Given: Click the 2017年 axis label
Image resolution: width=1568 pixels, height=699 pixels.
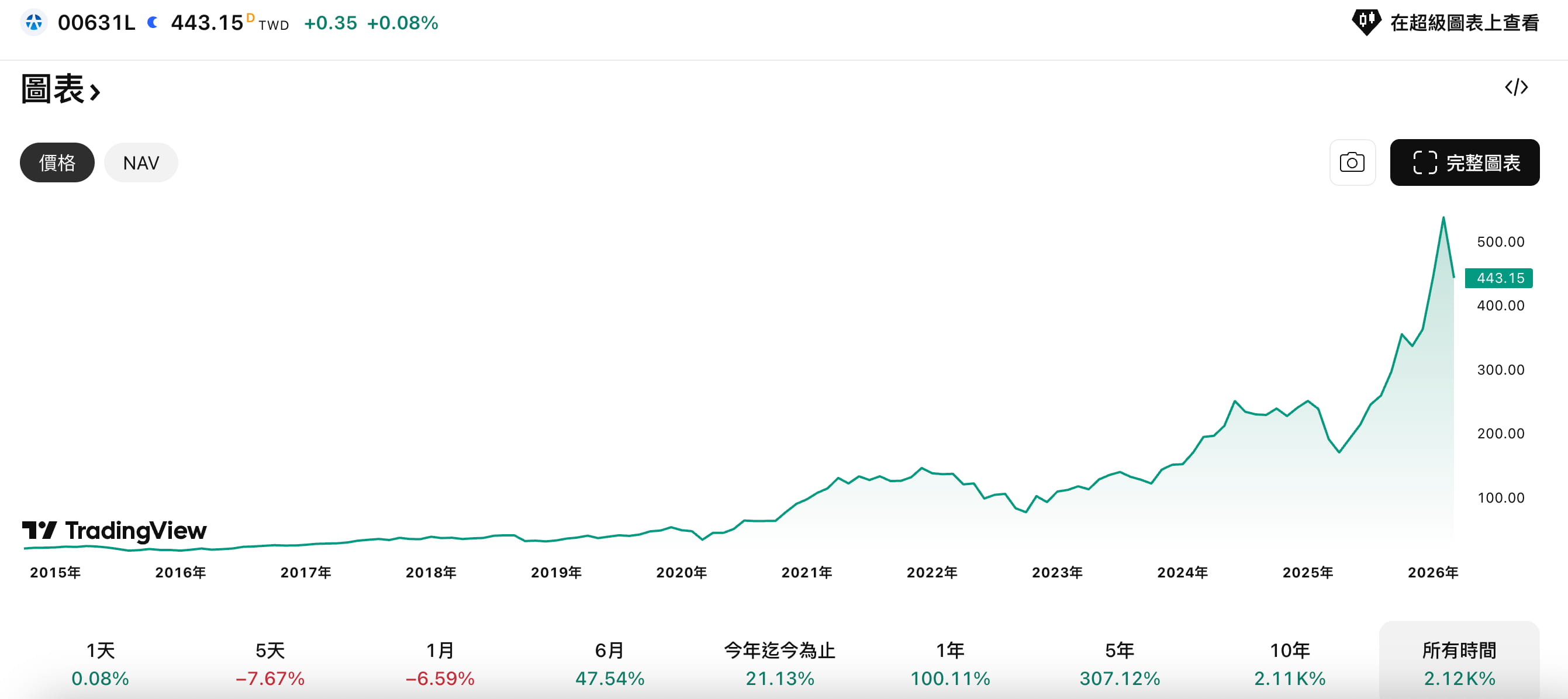Looking at the screenshot, I should [x=306, y=572].
